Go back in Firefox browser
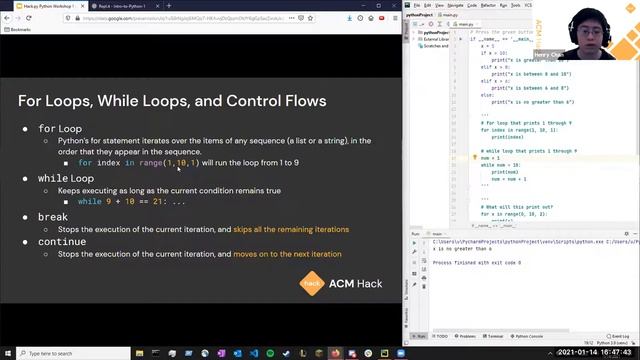 pyautogui.click(x=7, y=18)
